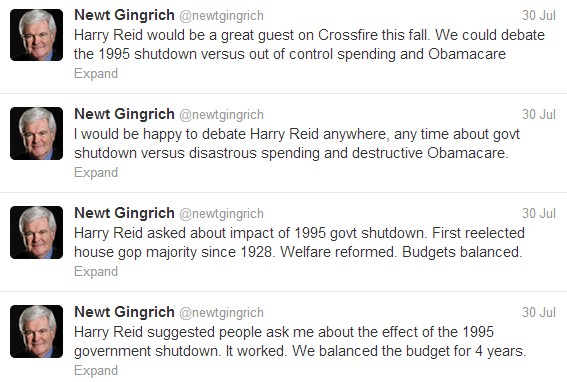This screenshot has height=382, width=567.
Task: Open the Newt Gingrich name on the 'Budgets balanced' tweet
Action: [x=124, y=213]
